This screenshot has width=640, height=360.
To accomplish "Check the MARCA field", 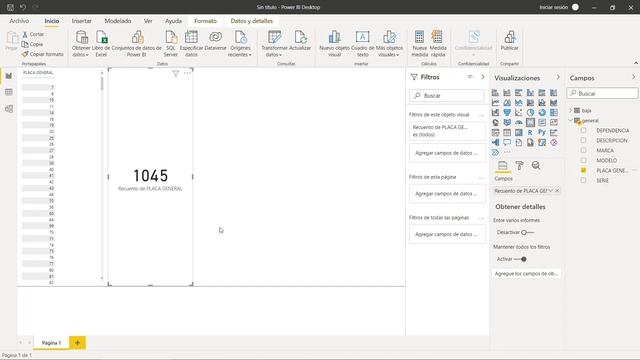I will 583,150.
